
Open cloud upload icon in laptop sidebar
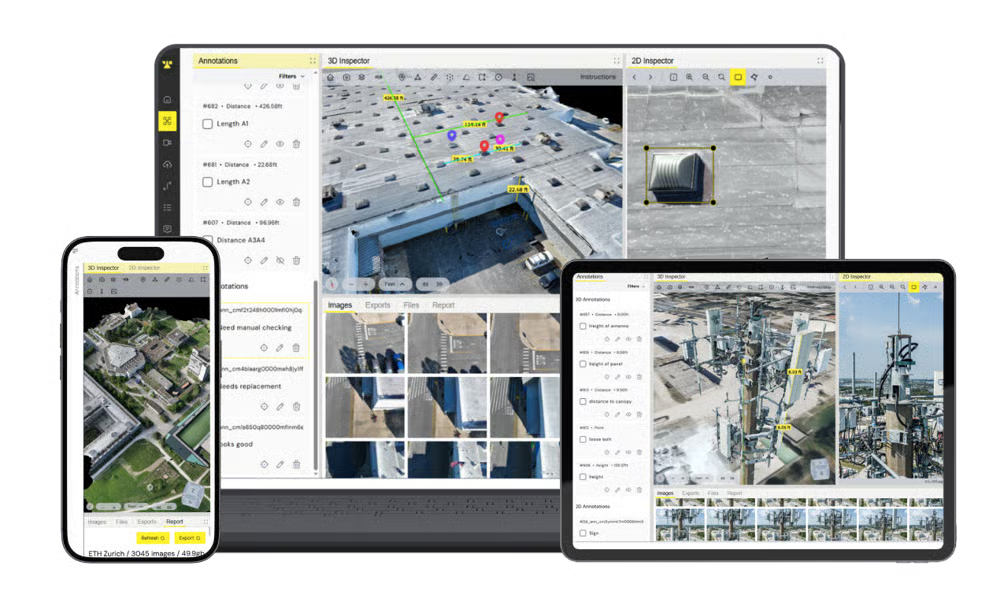[x=167, y=164]
